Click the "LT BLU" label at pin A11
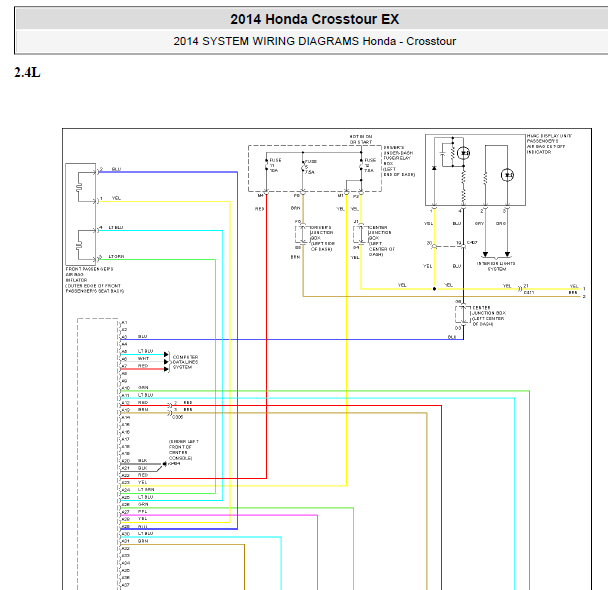 [145, 395]
